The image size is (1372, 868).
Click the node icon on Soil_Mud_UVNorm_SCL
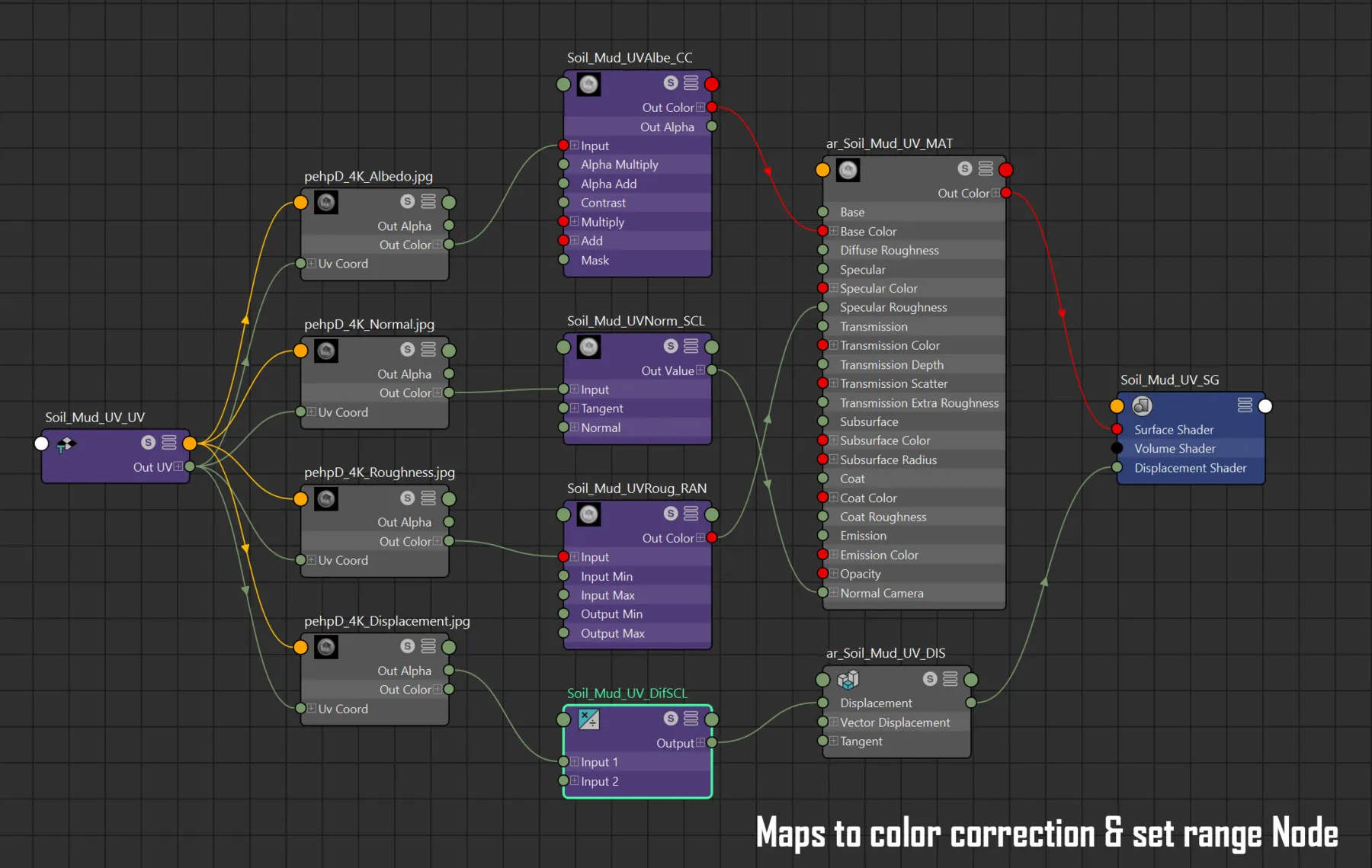tap(588, 347)
